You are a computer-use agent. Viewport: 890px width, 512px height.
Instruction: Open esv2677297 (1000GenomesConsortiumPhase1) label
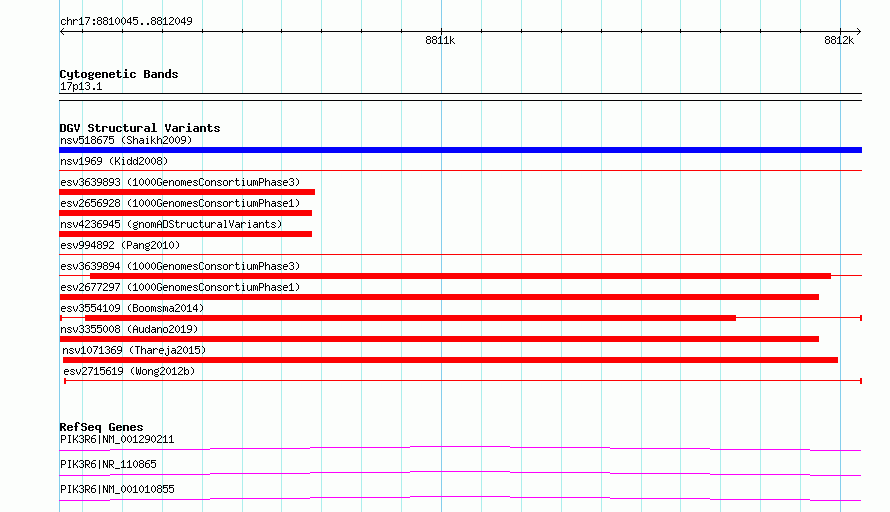click(180, 287)
